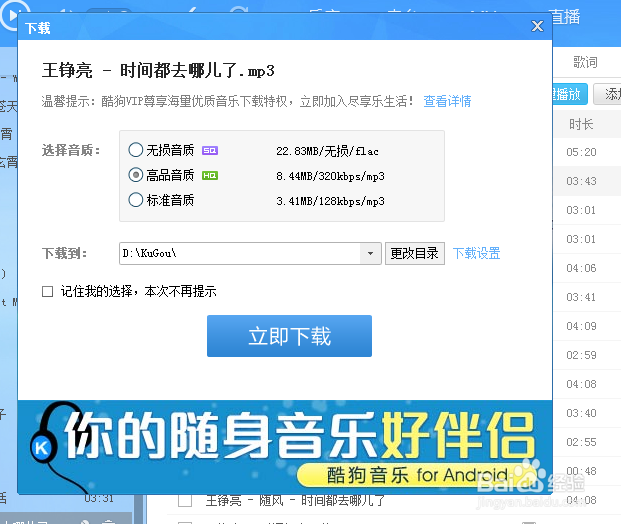
Task: Click the 03:43 duration entry
Action: (581, 181)
